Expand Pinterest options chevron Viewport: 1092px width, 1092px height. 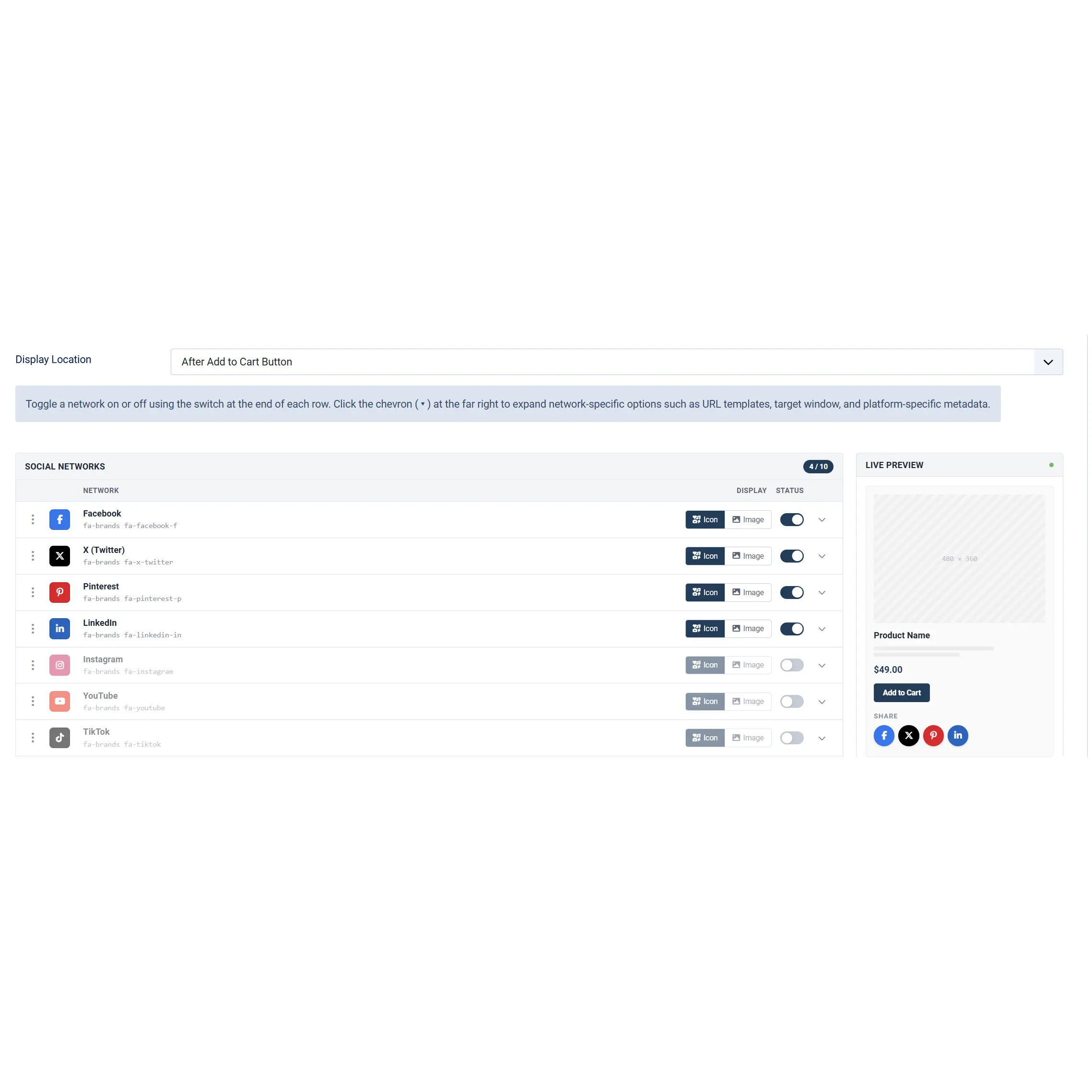pos(822,592)
